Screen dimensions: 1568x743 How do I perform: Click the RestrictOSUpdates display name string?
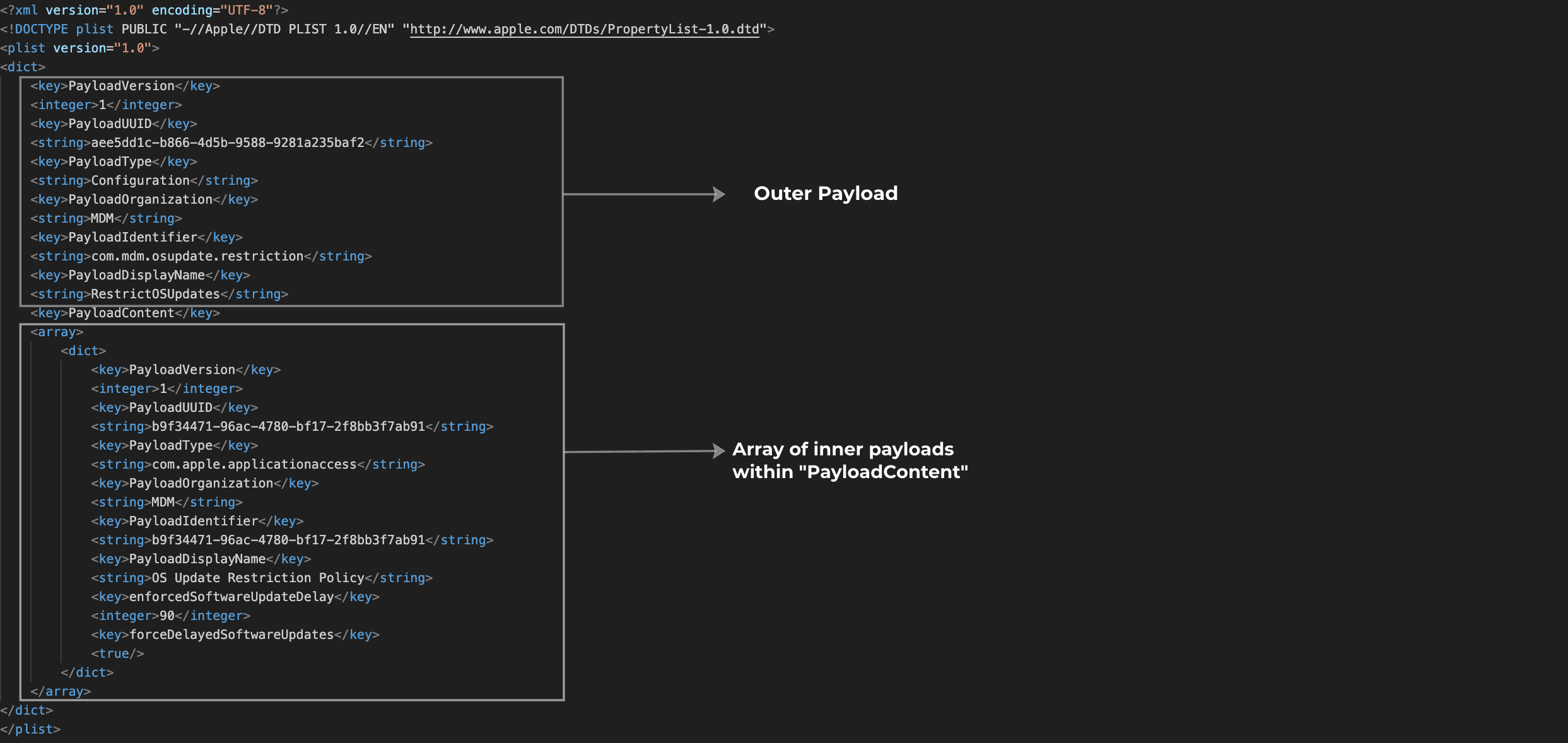click(x=156, y=294)
